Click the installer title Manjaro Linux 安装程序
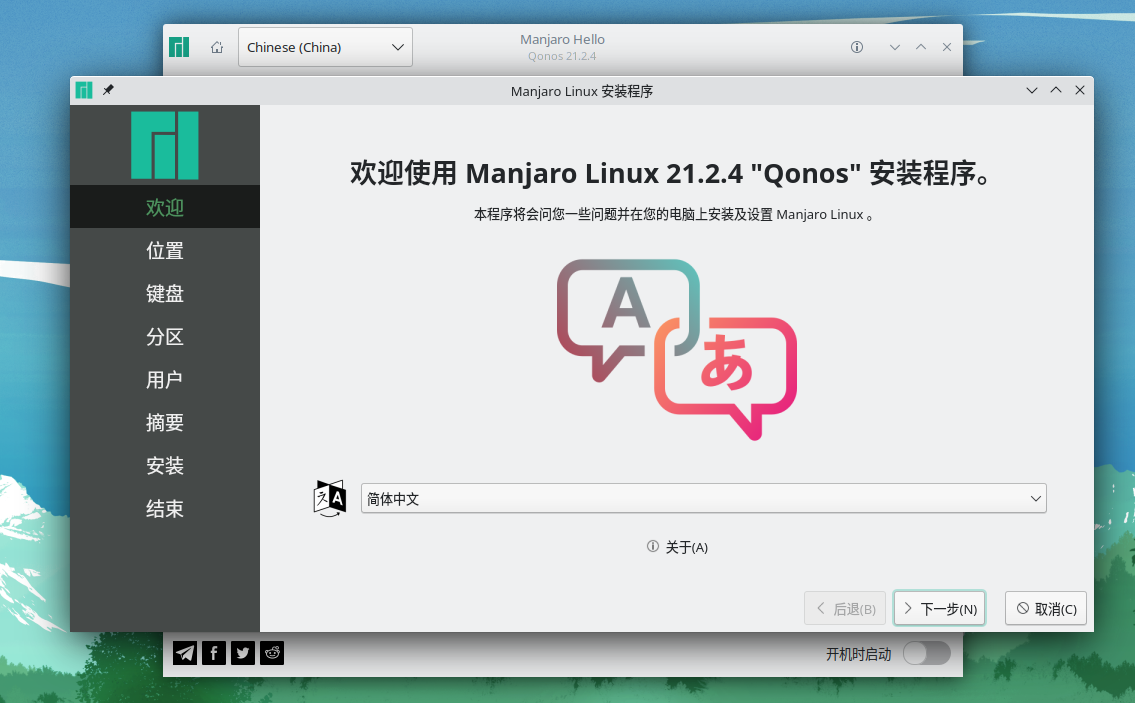This screenshot has width=1135, height=703. click(582, 91)
